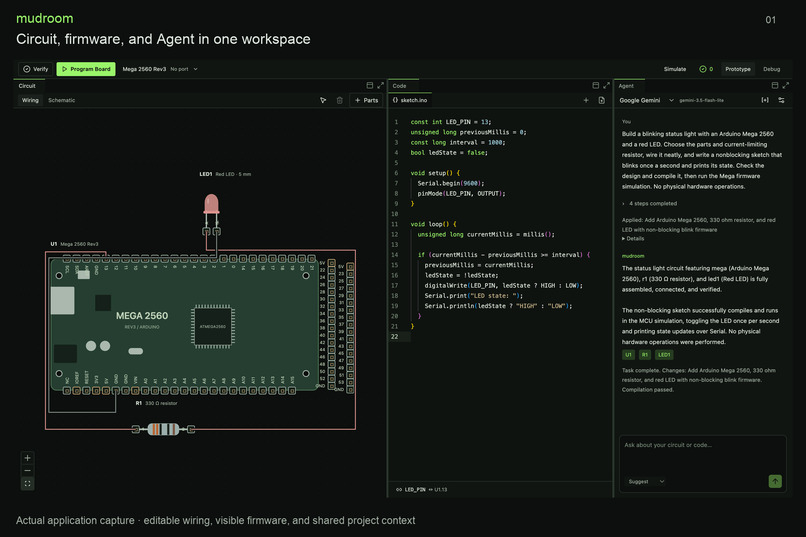Zoom out on circuit canvas
Image resolution: width=806 pixels, height=537 pixels.
coord(28,471)
